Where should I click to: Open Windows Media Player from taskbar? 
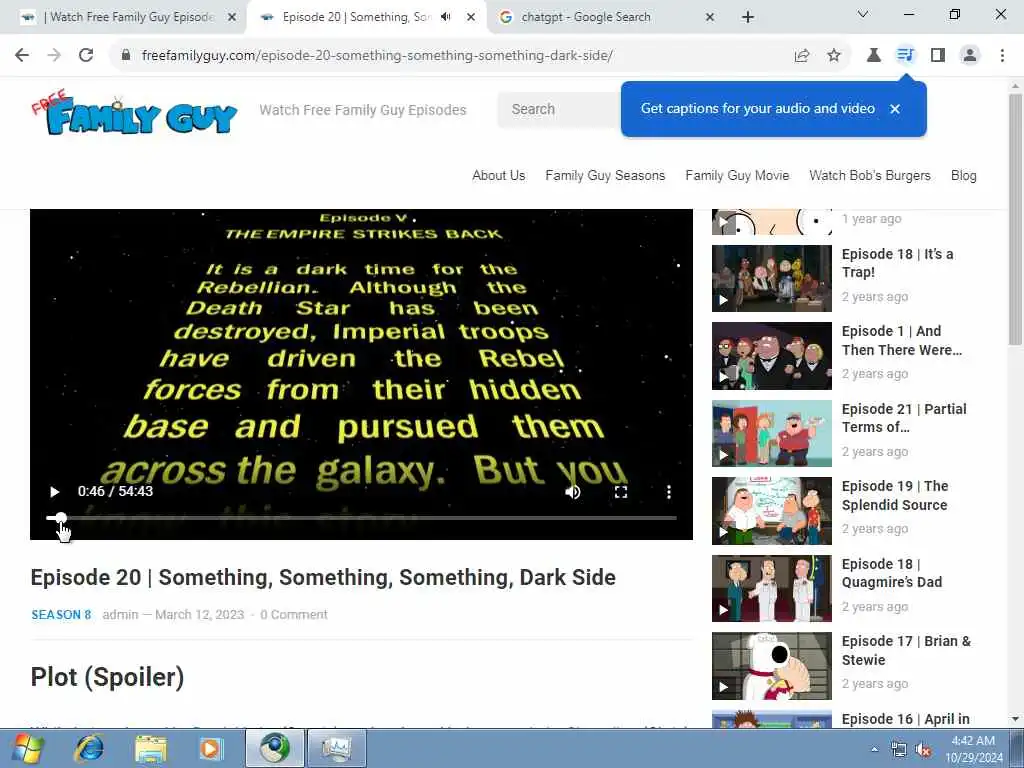[x=211, y=748]
